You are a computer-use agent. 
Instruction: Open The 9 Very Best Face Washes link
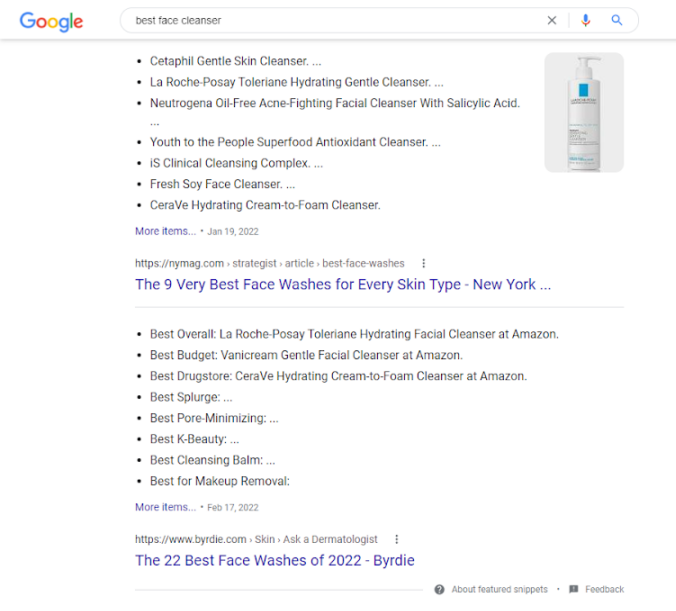click(x=342, y=284)
